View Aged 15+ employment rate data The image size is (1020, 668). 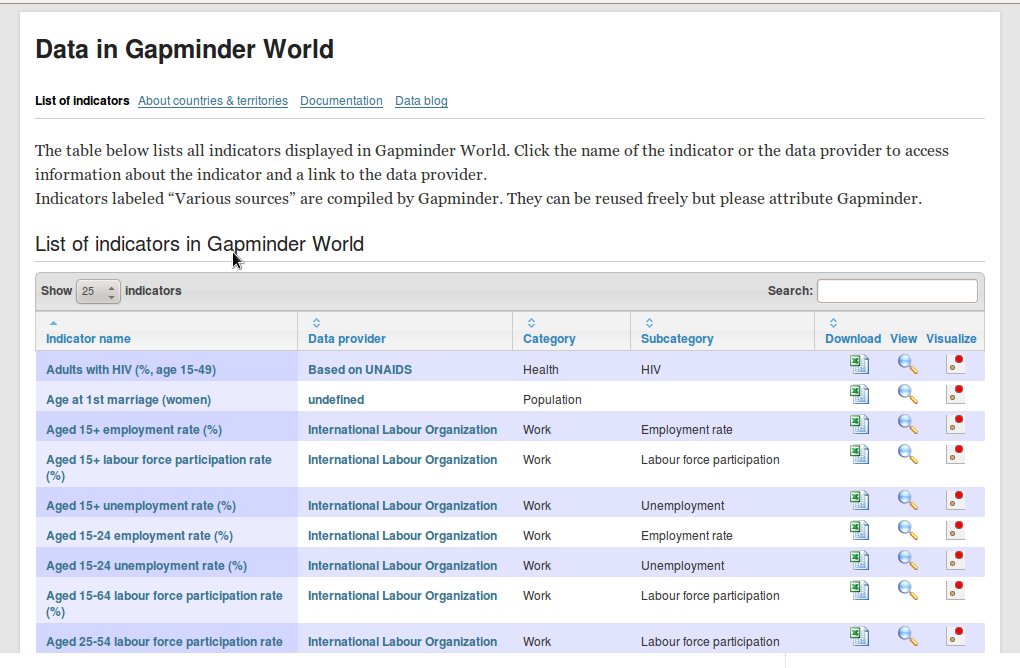[x=907, y=425]
